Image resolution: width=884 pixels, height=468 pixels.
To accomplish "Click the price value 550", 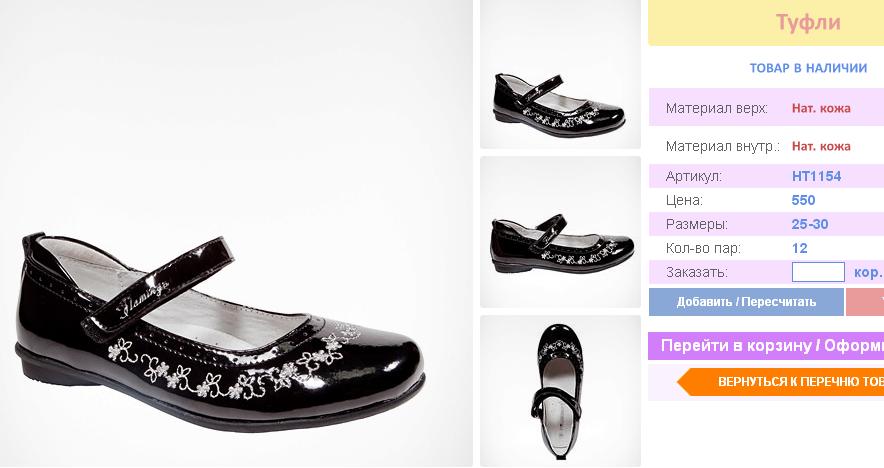I will 803,200.
